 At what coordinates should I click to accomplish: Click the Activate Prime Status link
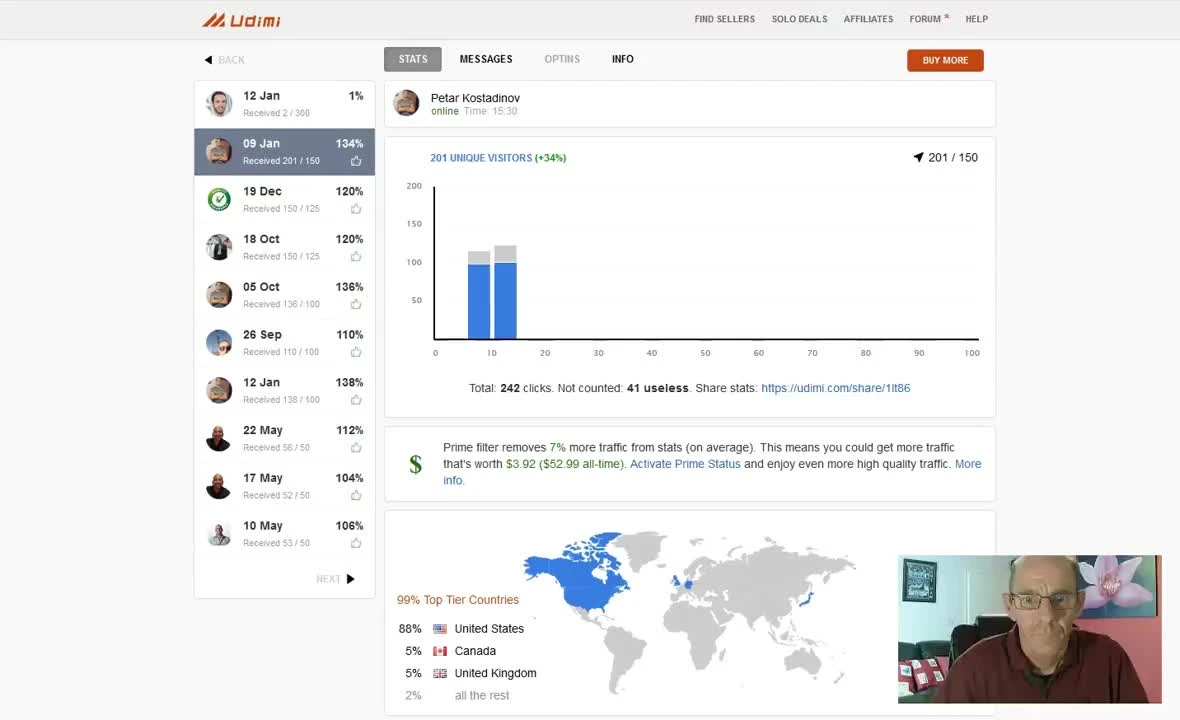685,464
